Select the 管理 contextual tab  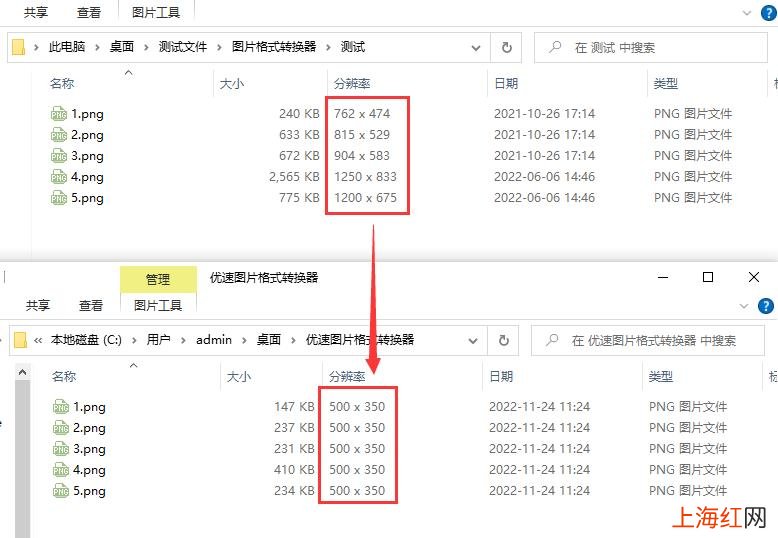(158, 279)
